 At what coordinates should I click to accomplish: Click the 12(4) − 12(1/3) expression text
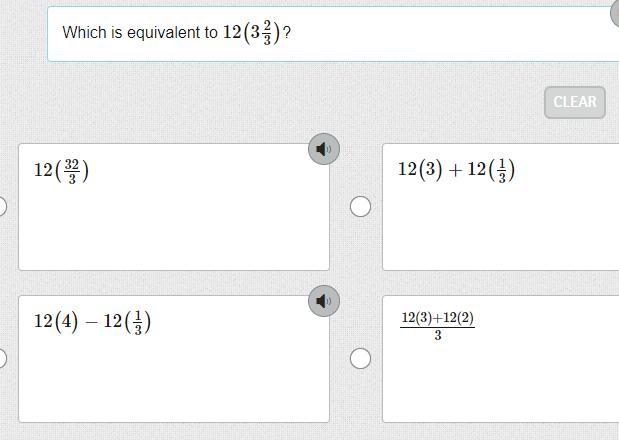point(92,322)
